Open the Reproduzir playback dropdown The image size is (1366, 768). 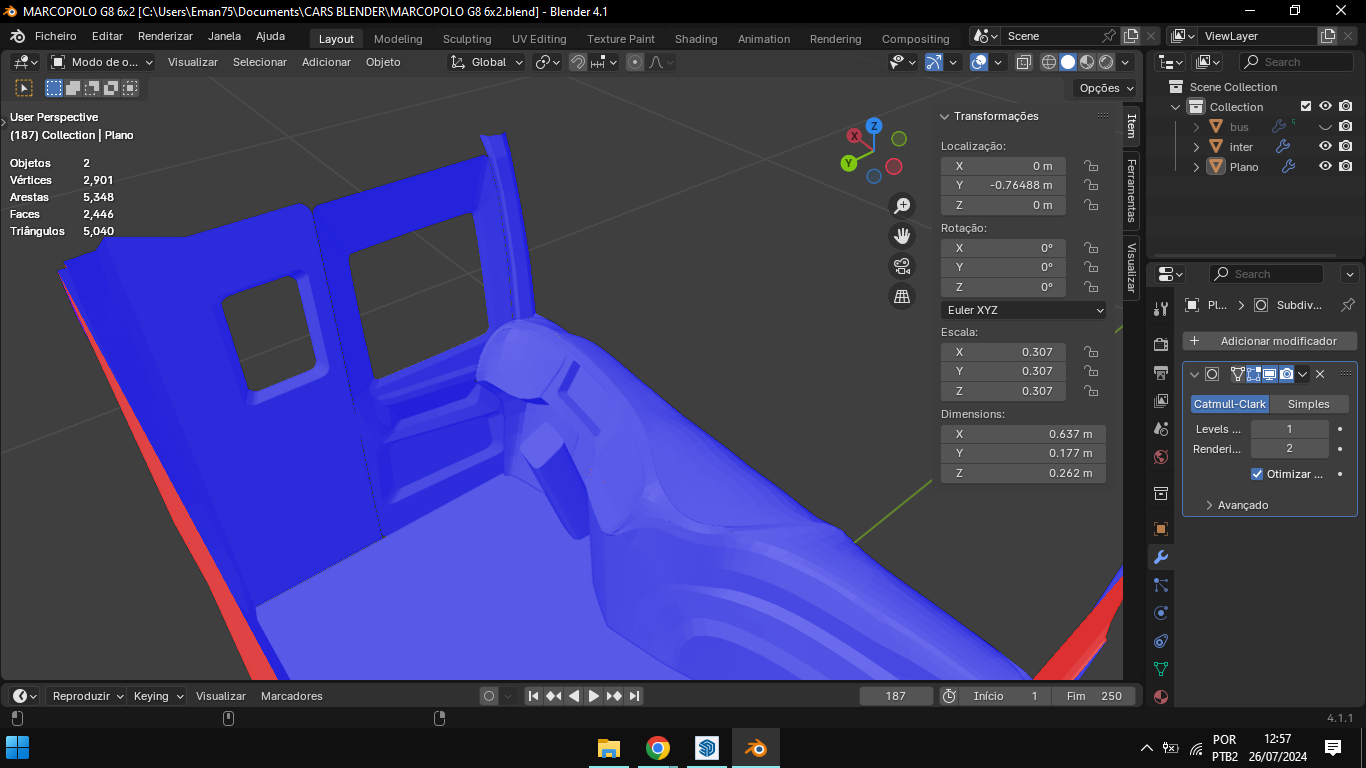pyautogui.click(x=87, y=696)
